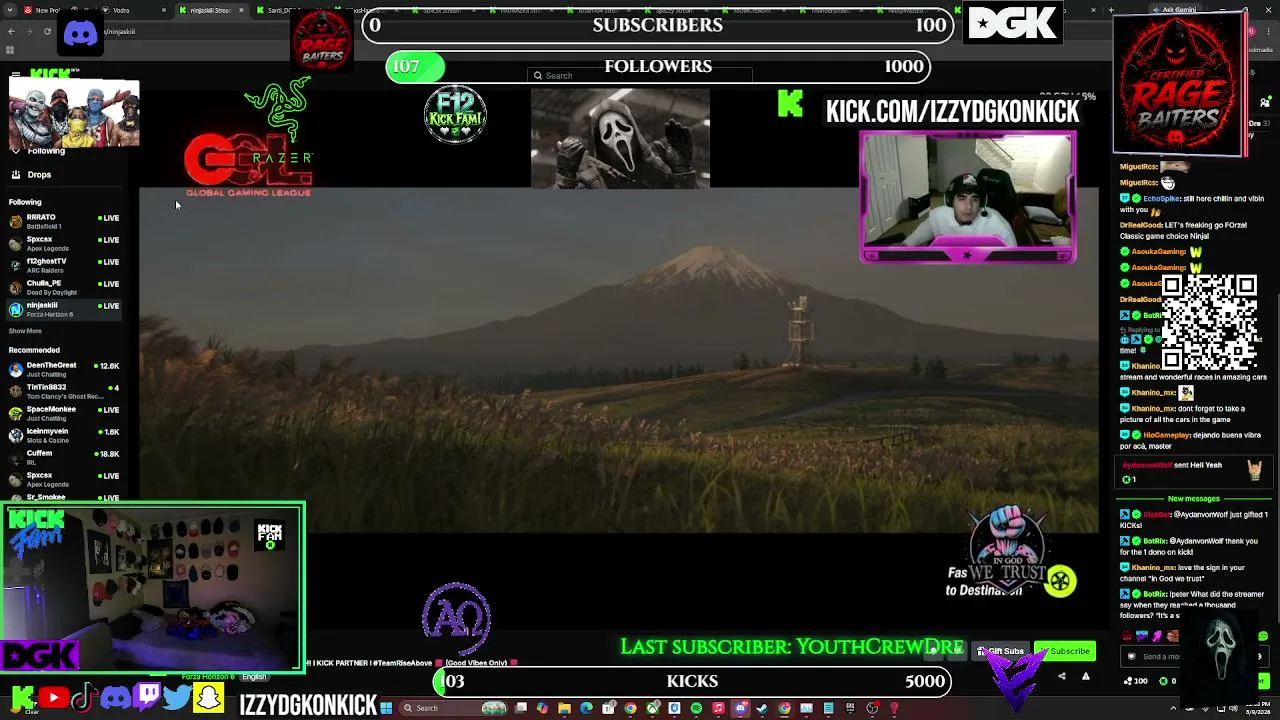1280x720 pixels.
Task: Open Spotify from the taskbar
Action: pos(697,708)
